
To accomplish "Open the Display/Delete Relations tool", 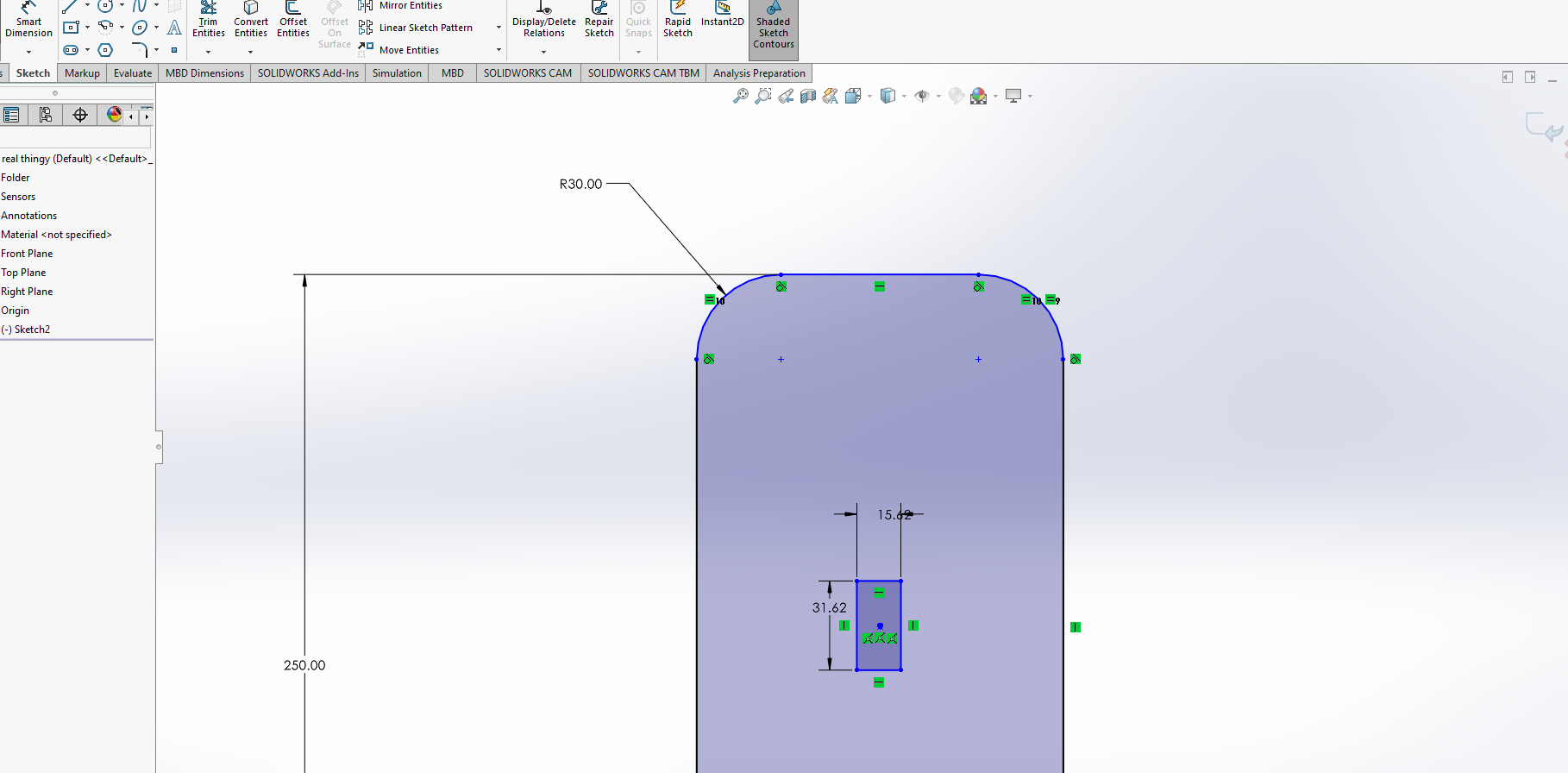I will 543,21.
